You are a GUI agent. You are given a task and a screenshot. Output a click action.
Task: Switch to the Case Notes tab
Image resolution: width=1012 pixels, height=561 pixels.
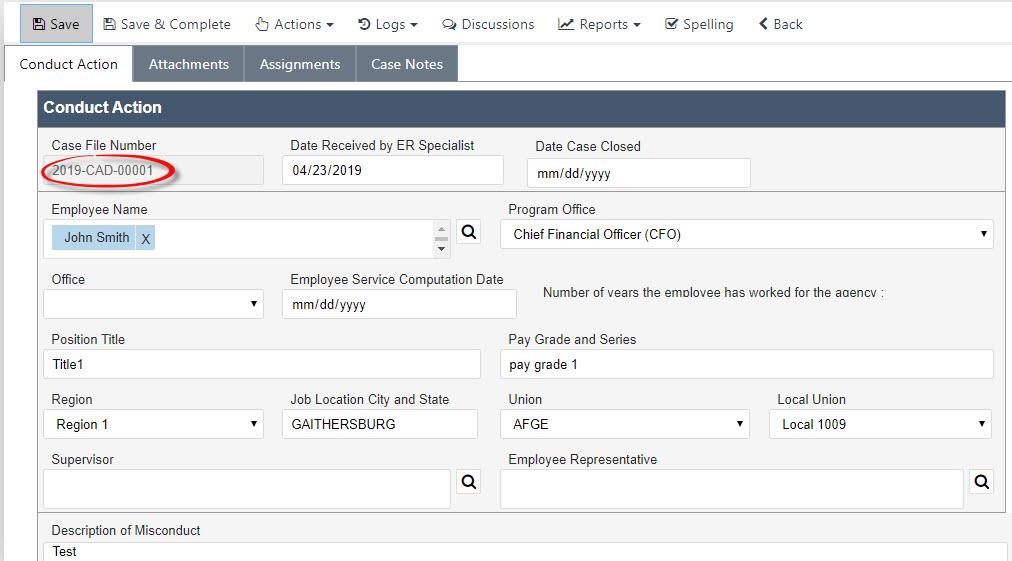point(407,64)
